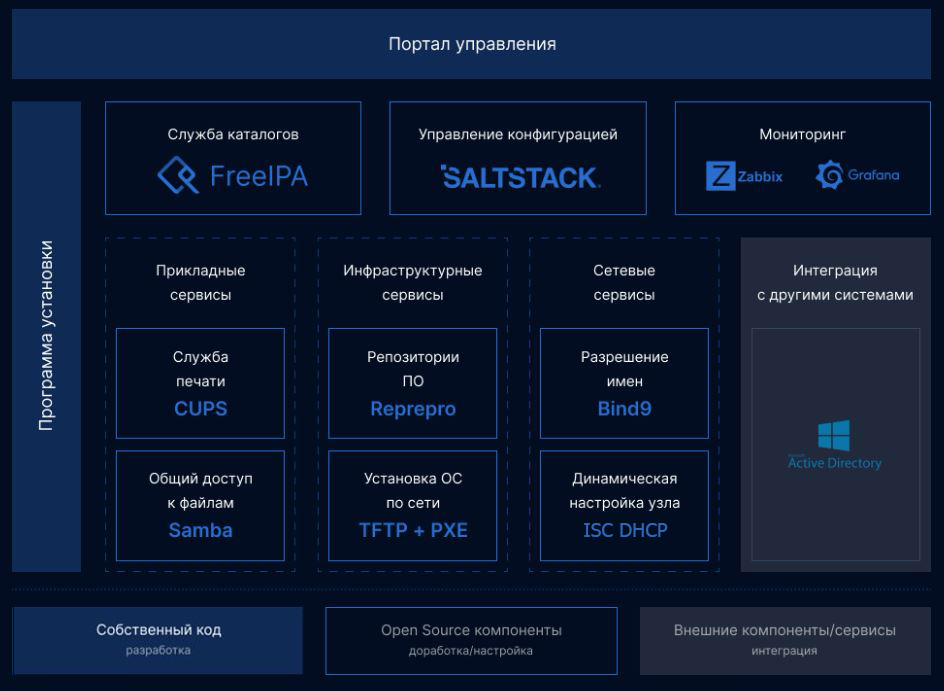
Task: Select the CUPS print service card
Action: point(200,383)
